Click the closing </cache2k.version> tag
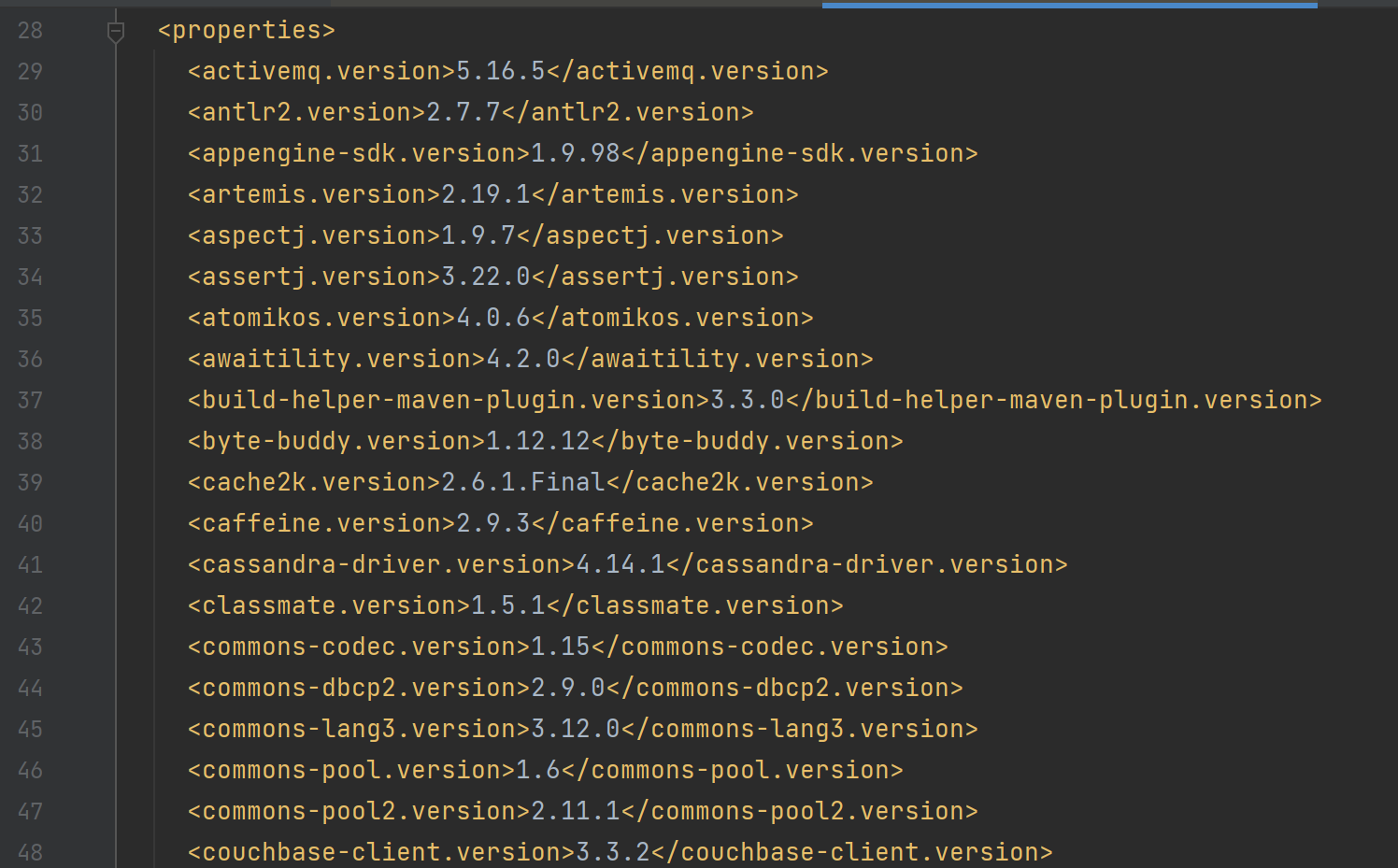Image resolution: width=1398 pixels, height=868 pixels. point(740,482)
